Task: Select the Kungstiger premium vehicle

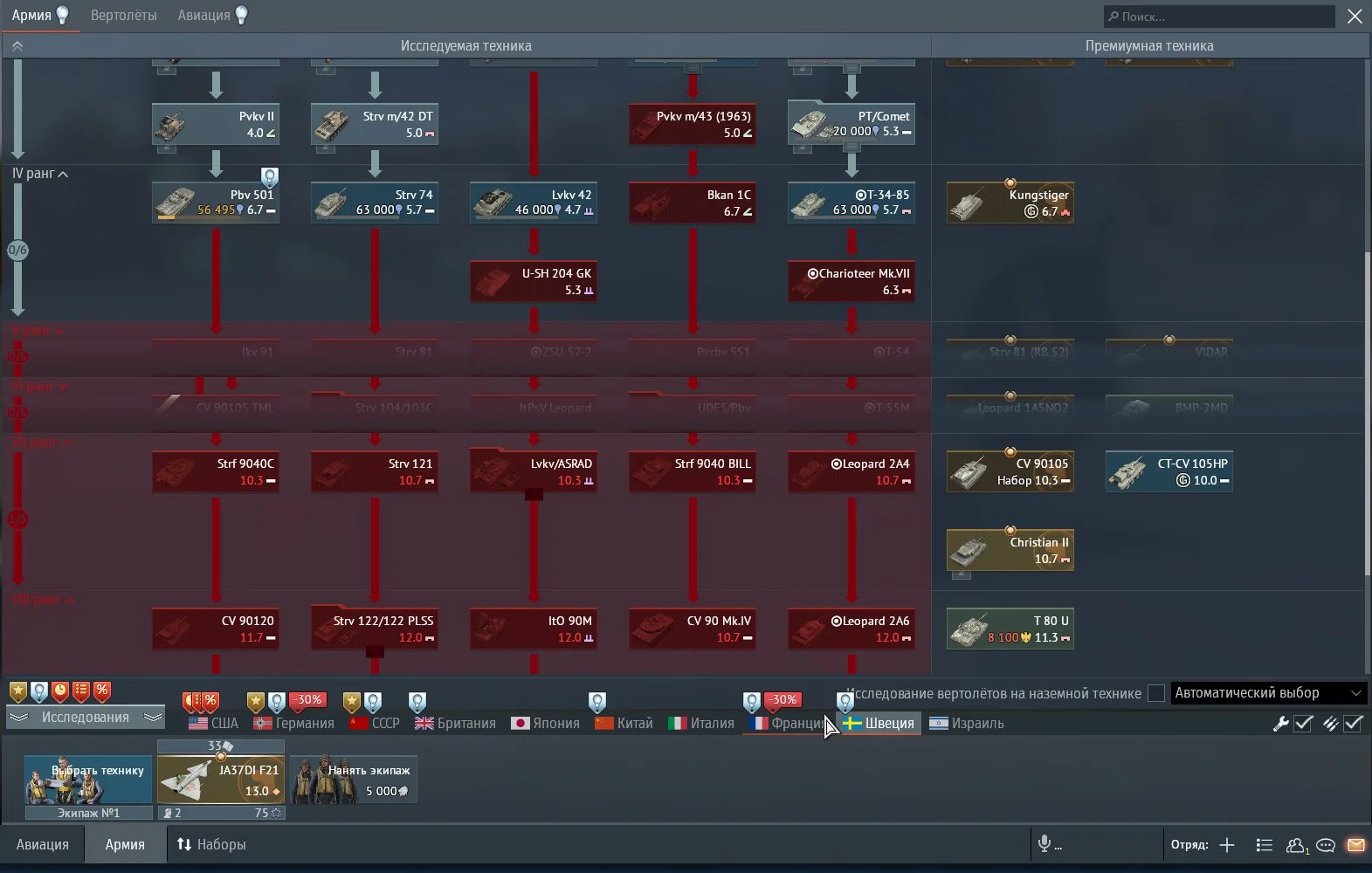Action: point(1010,203)
